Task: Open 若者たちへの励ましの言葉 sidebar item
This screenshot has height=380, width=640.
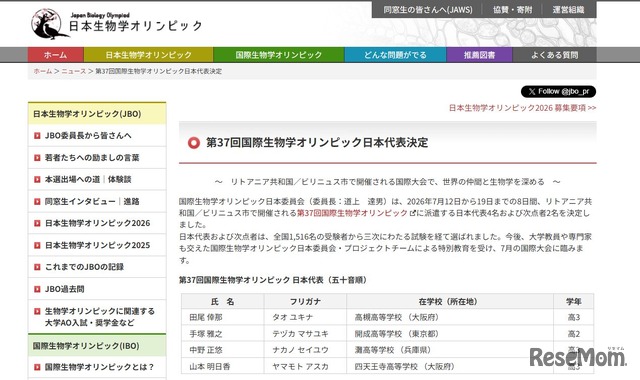Action: click(97, 158)
